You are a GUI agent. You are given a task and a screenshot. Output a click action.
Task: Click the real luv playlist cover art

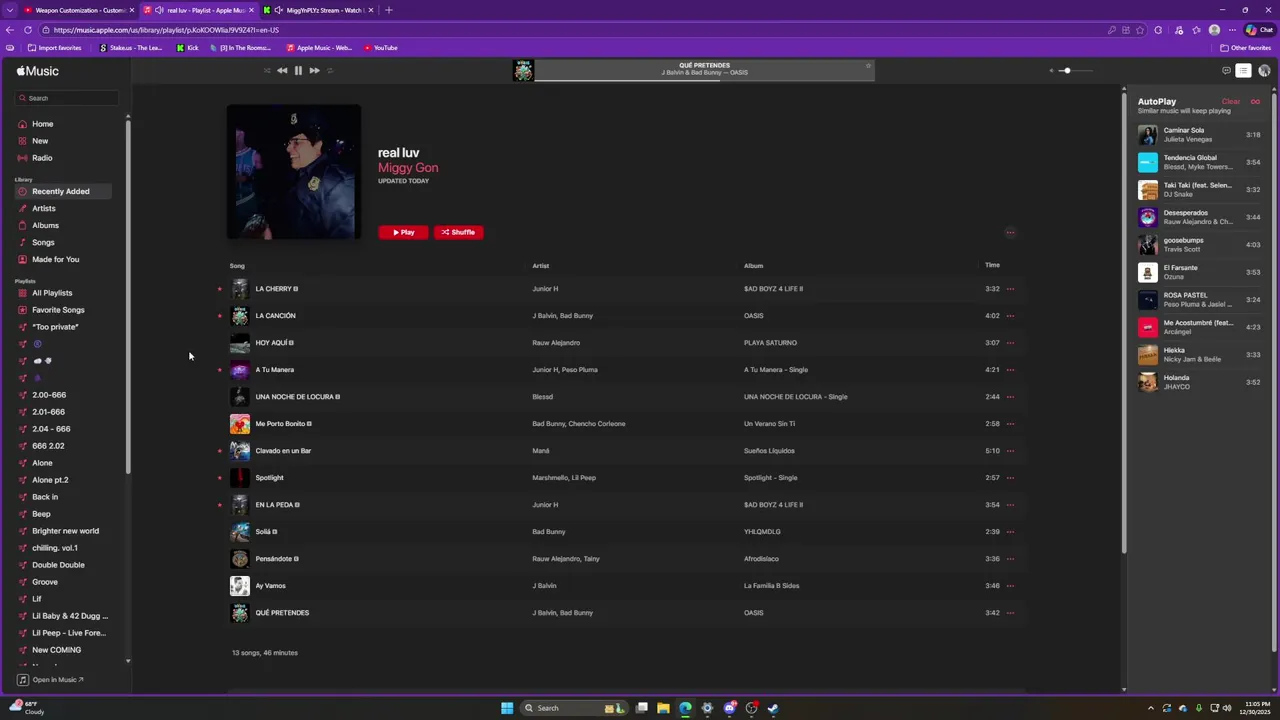click(x=294, y=172)
